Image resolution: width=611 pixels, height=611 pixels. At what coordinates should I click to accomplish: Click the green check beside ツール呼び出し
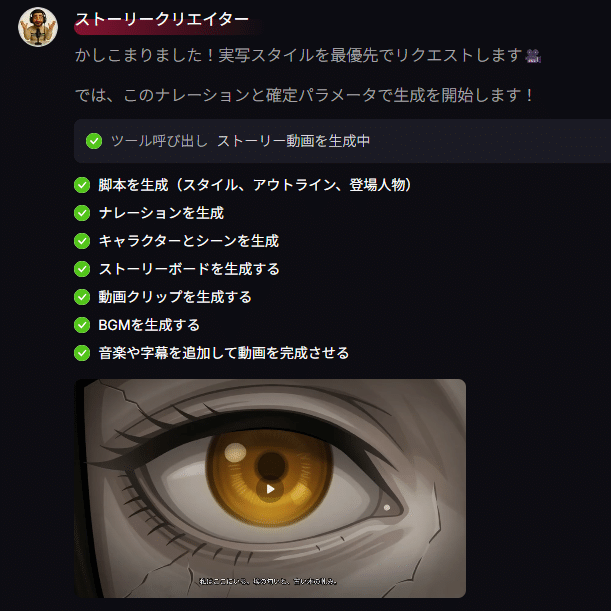[94, 141]
